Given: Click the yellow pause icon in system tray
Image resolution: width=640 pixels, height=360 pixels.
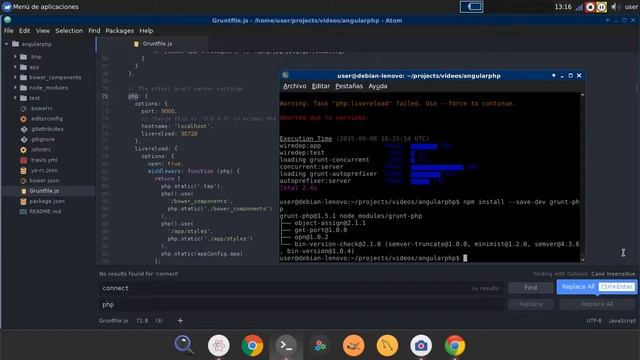Looking at the screenshot, I should point(601,7).
